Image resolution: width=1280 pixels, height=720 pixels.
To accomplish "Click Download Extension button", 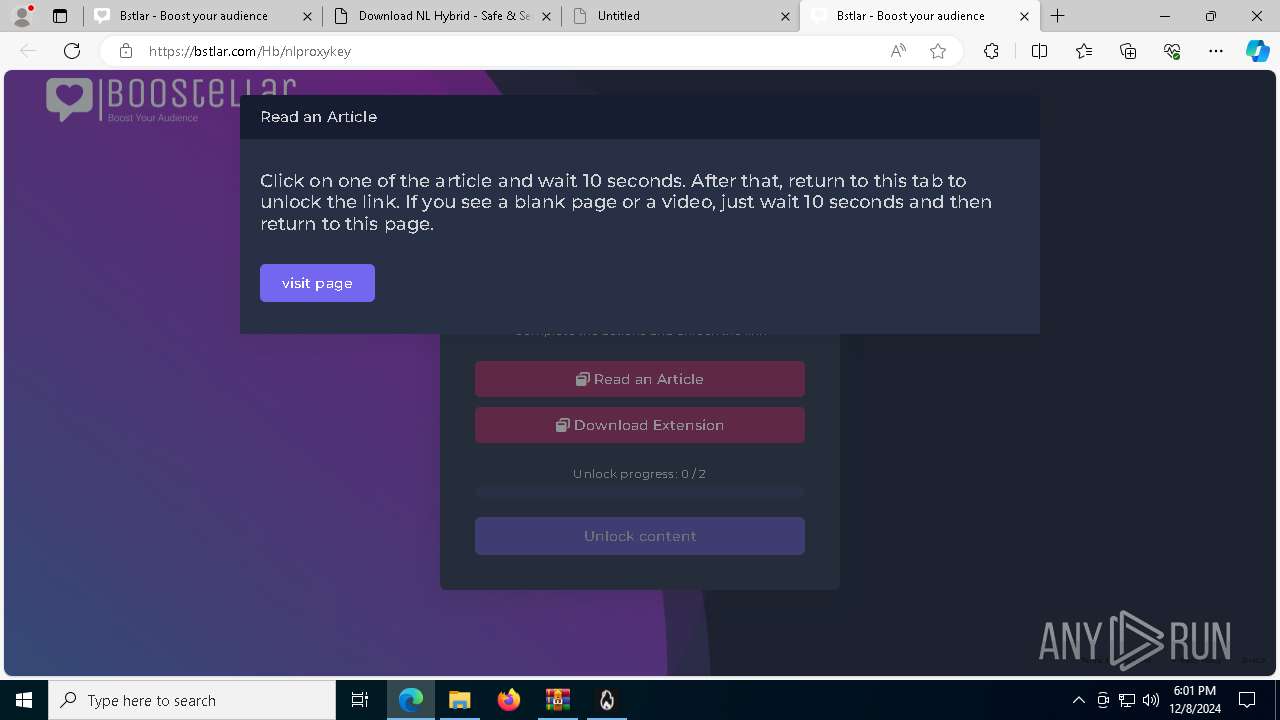I will 640,425.
